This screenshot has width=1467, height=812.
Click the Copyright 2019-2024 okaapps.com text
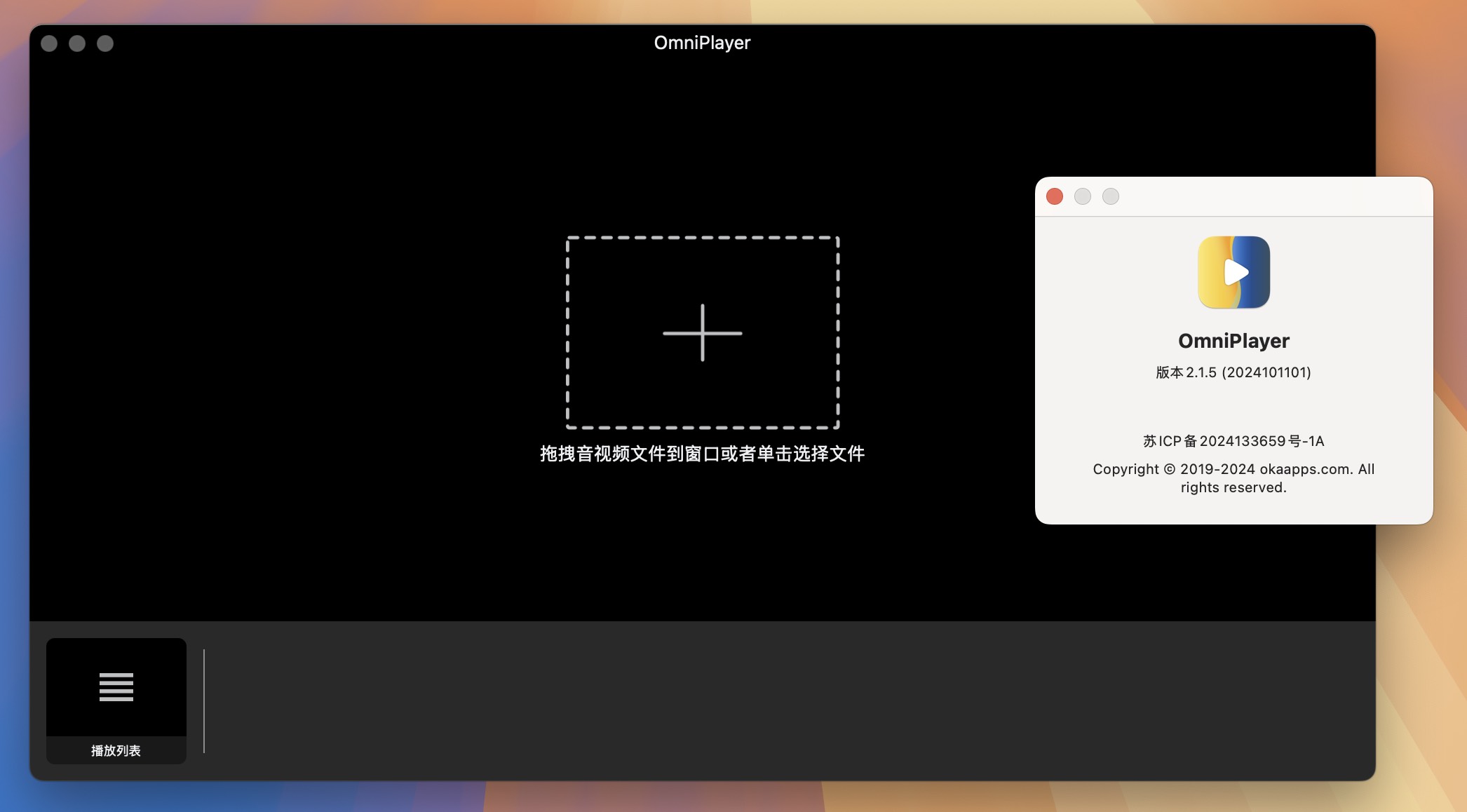1233,478
